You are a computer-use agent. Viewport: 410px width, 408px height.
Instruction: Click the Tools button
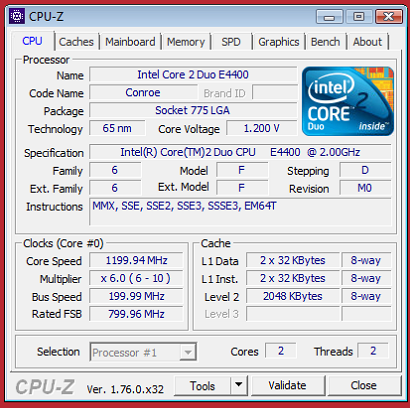coord(202,385)
